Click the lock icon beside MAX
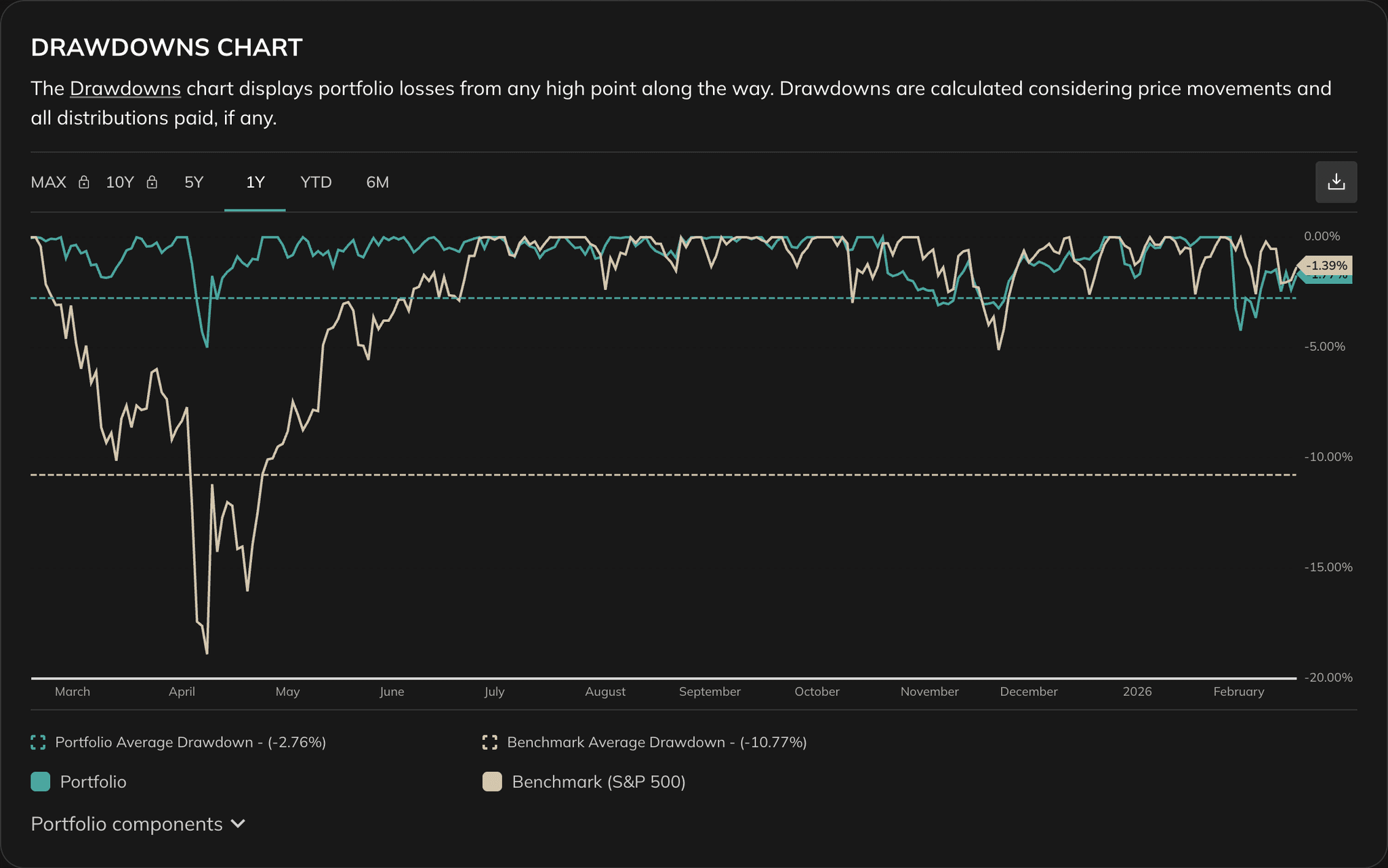Screen dimensions: 1388x868 (x=84, y=182)
